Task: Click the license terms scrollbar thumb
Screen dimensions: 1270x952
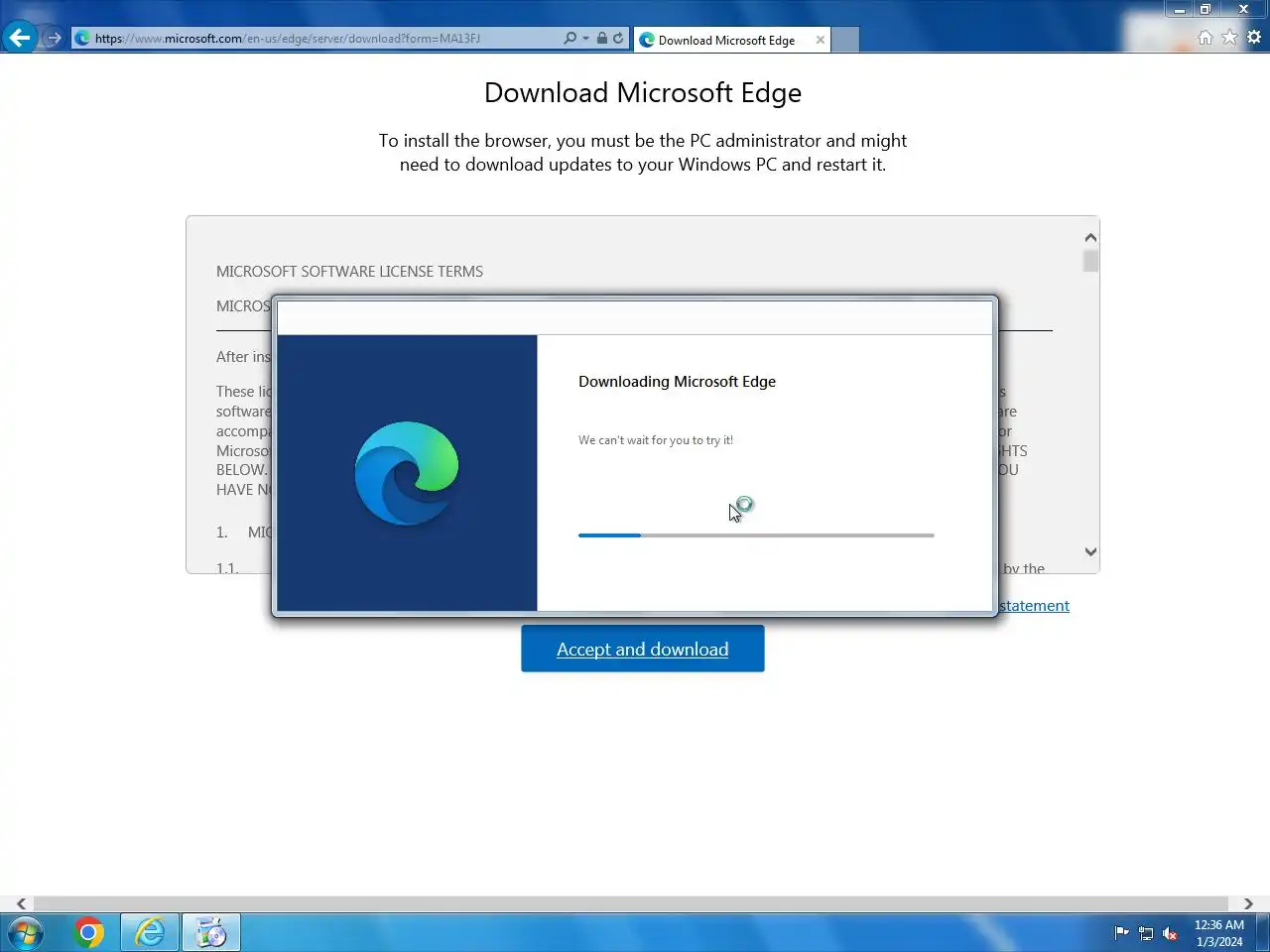Action: coord(1090,261)
